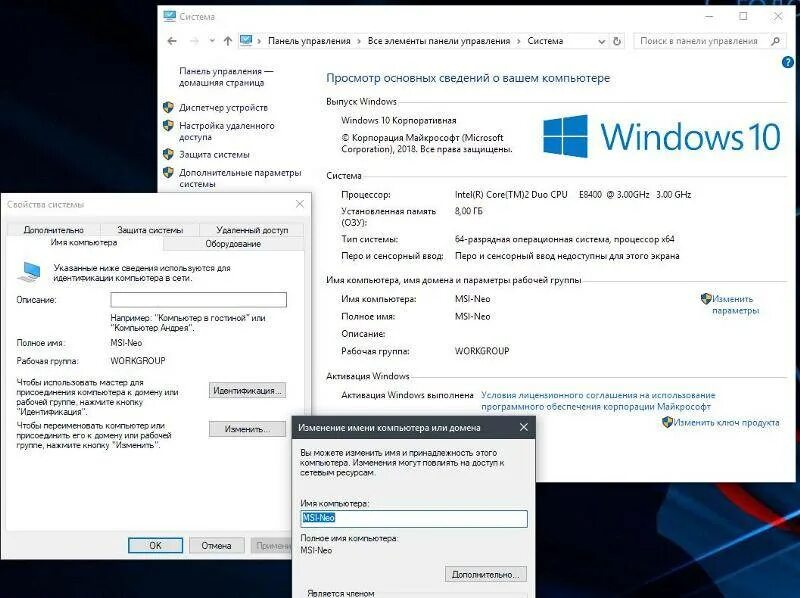
Task: Click the 'Изменить...' button in System Properties
Action: tap(247, 429)
